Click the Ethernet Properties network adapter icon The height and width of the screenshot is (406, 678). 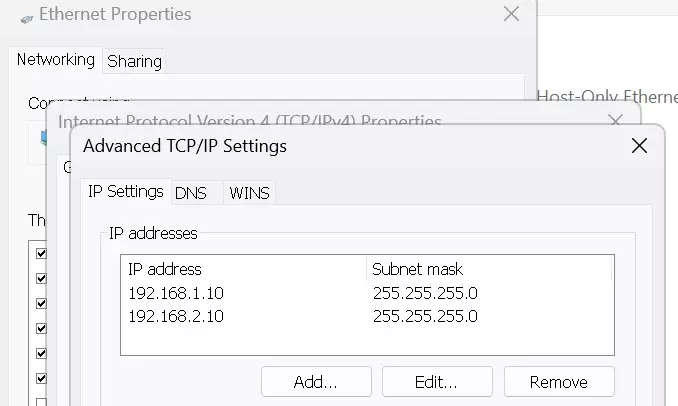click(x=27, y=19)
